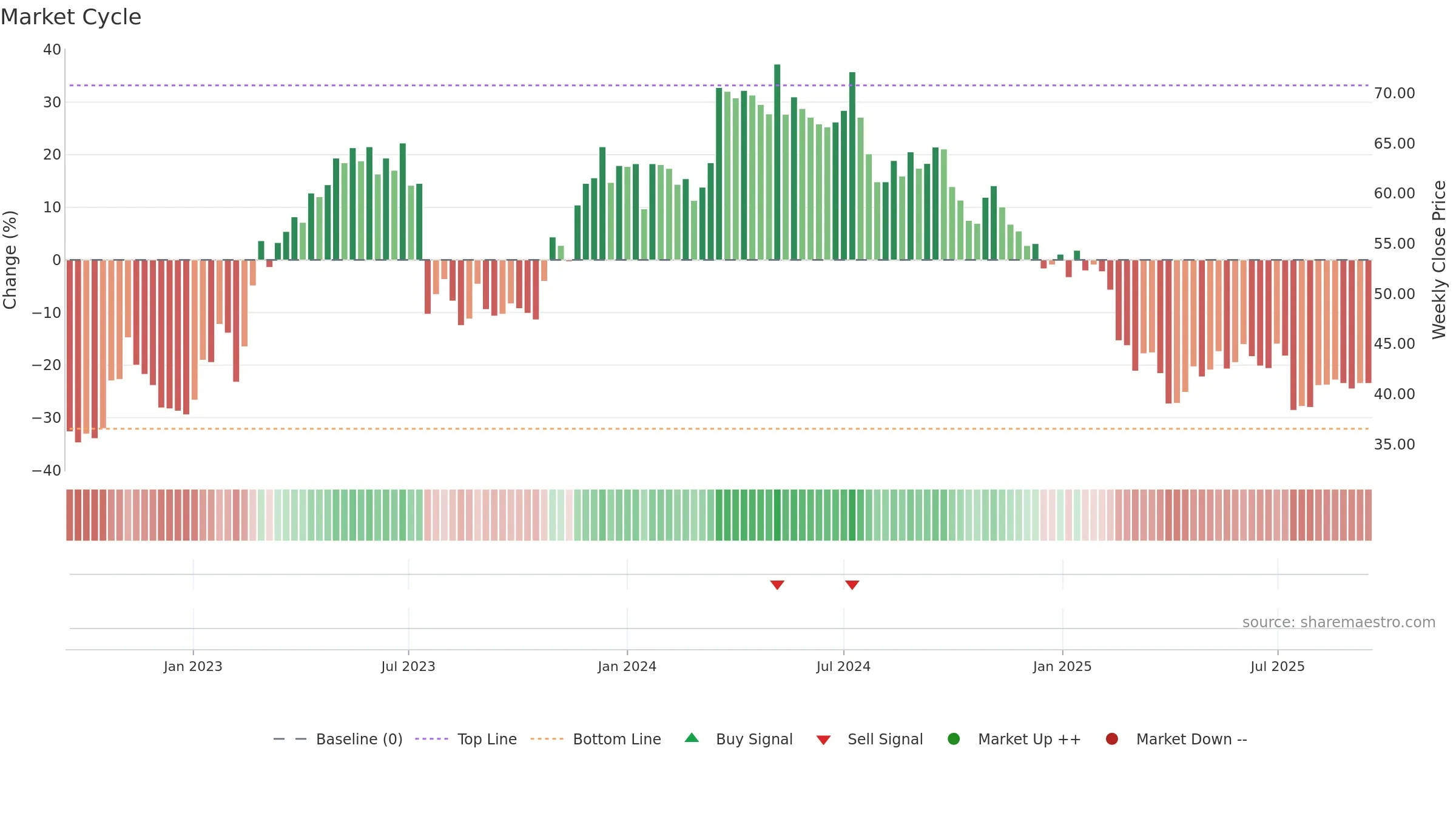Click the 60.00 price axis value
This screenshot has width=1456, height=819.
pyautogui.click(x=1395, y=194)
